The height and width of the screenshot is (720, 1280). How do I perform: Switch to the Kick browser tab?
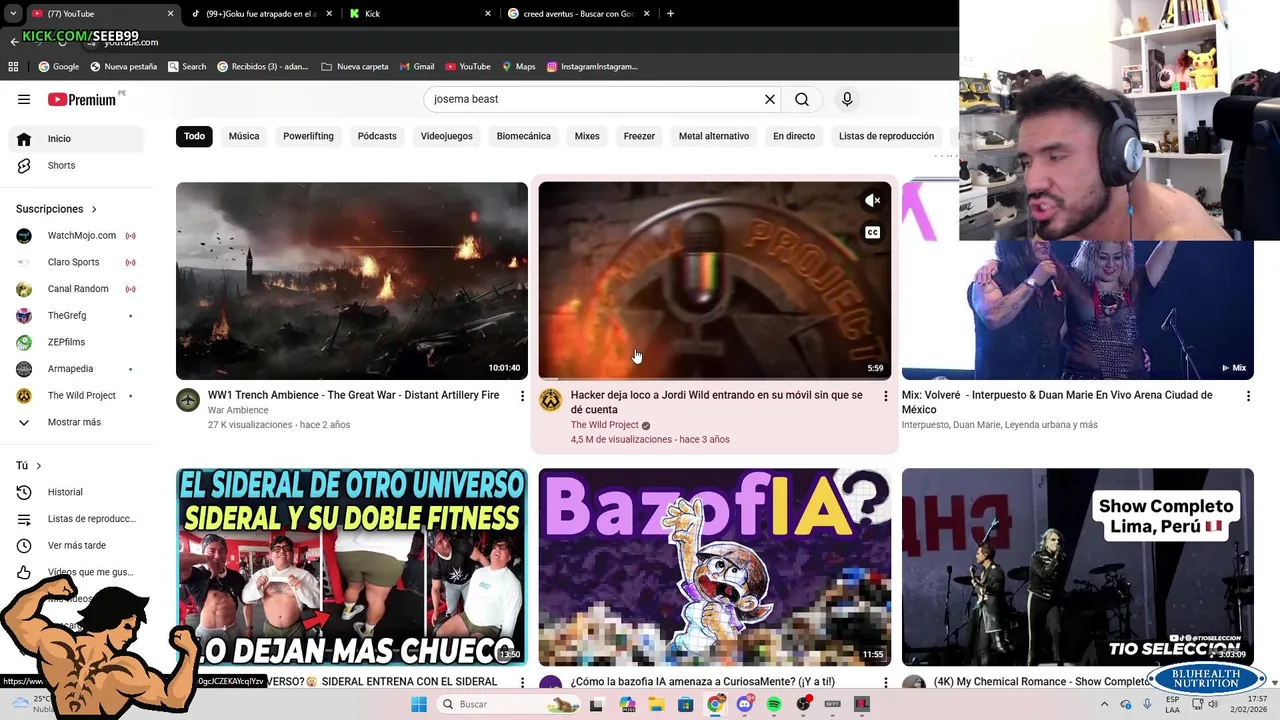pos(420,14)
